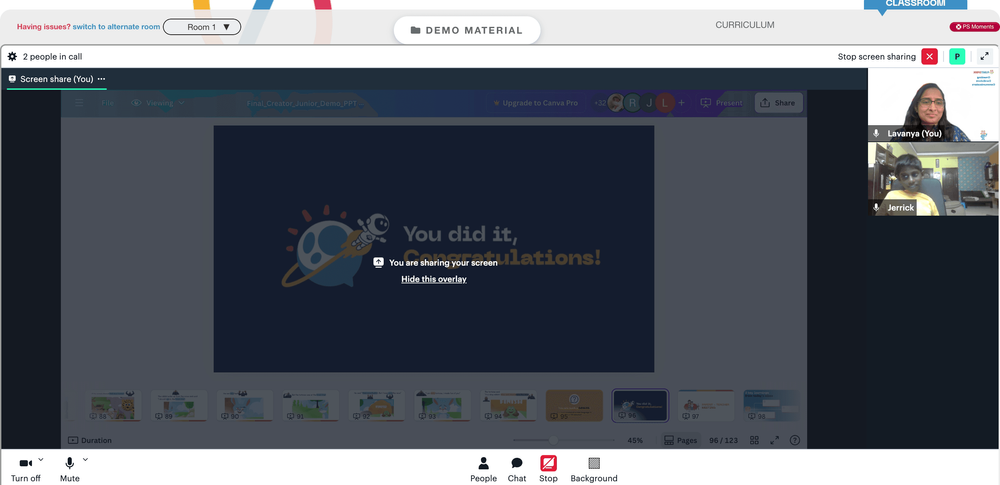Open call settings gear icon
The height and width of the screenshot is (485, 1000).
coord(12,57)
